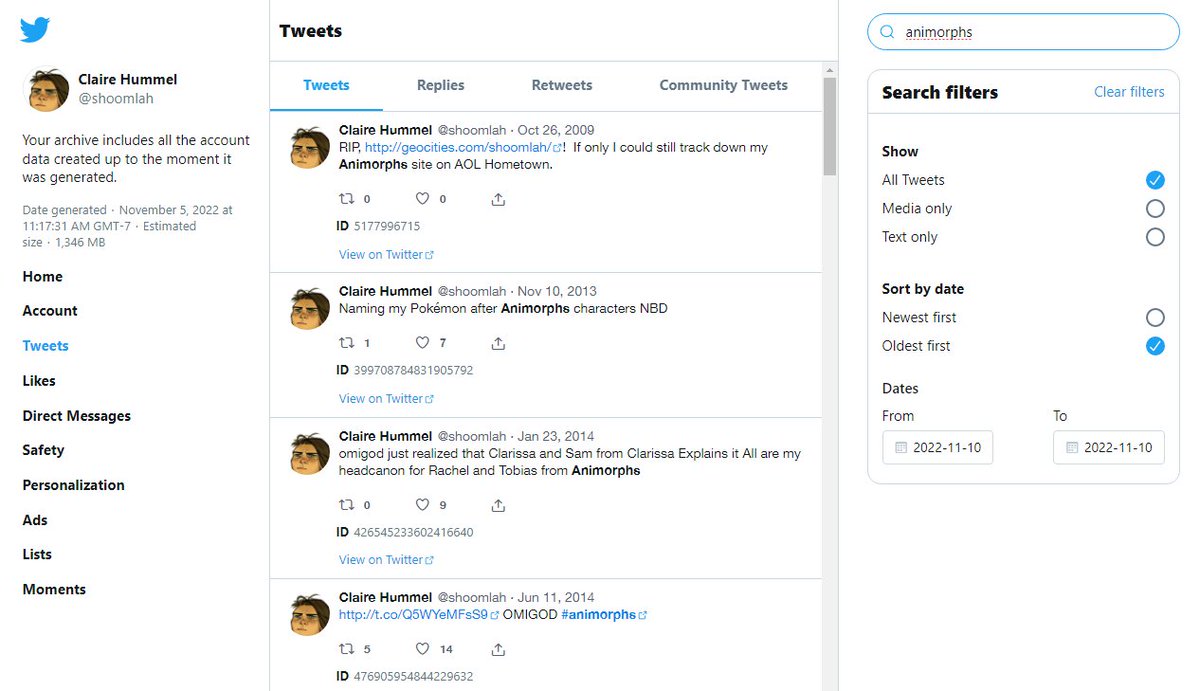
Task: Click heart icon on Nov 10, 2013 tweet
Action: [x=423, y=343]
